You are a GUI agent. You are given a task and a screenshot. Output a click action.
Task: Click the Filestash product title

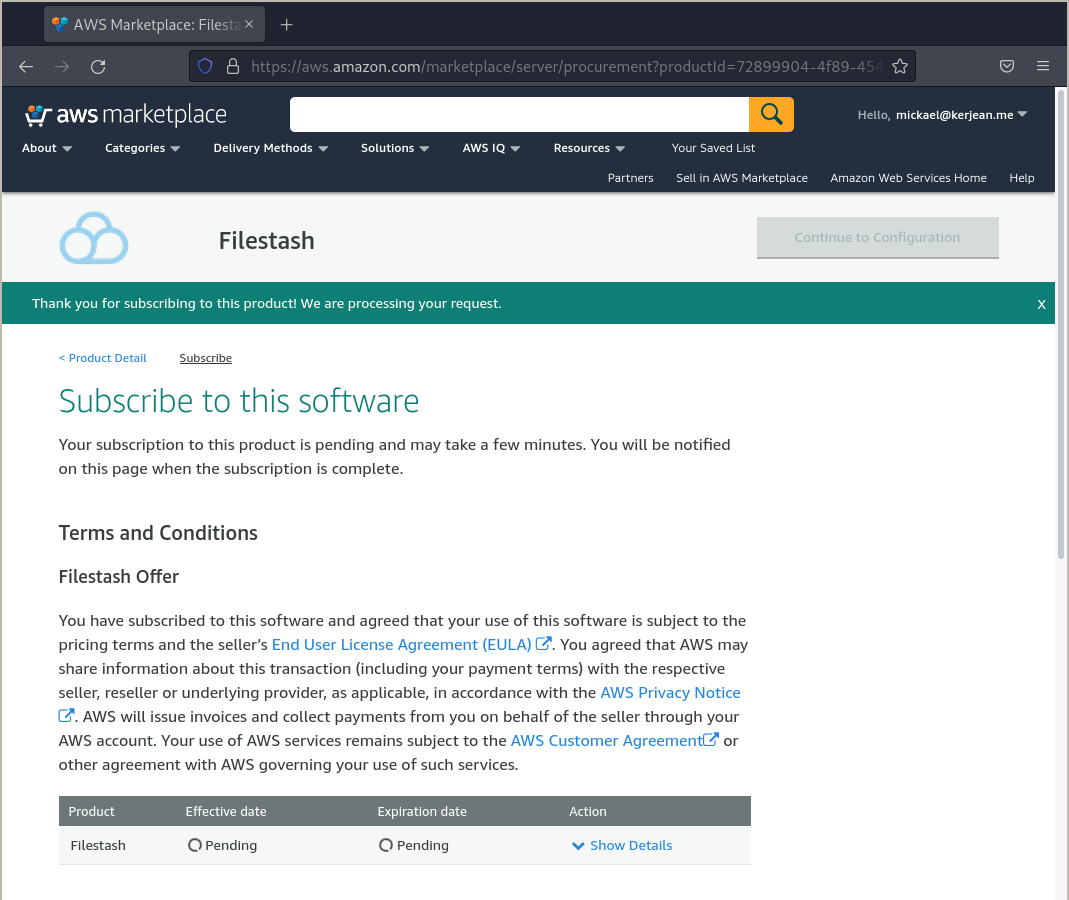click(267, 241)
